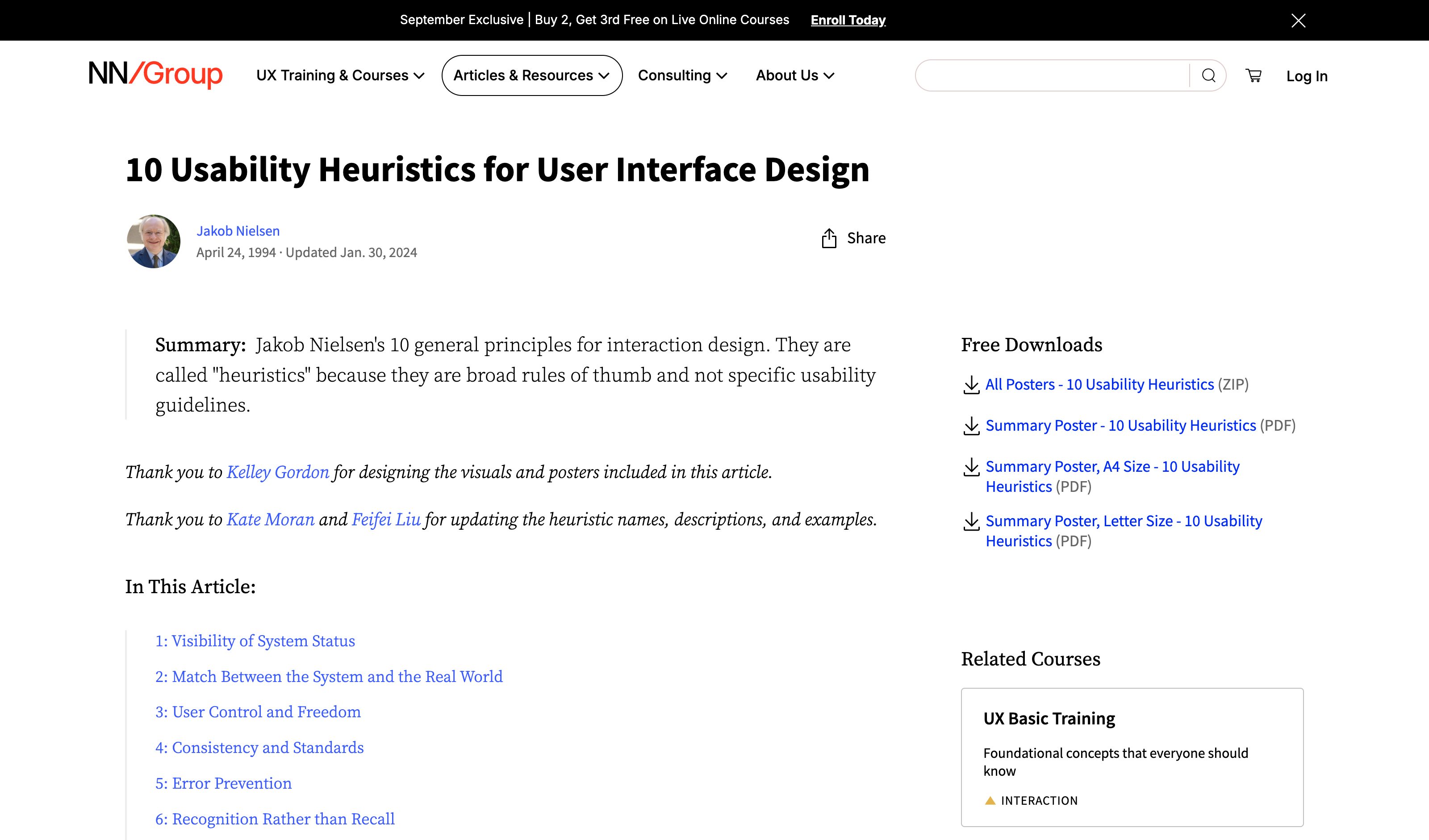Click the NN/Group logo
Image resolution: width=1429 pixels, height=840 pixels.
(x=155, y=74)
